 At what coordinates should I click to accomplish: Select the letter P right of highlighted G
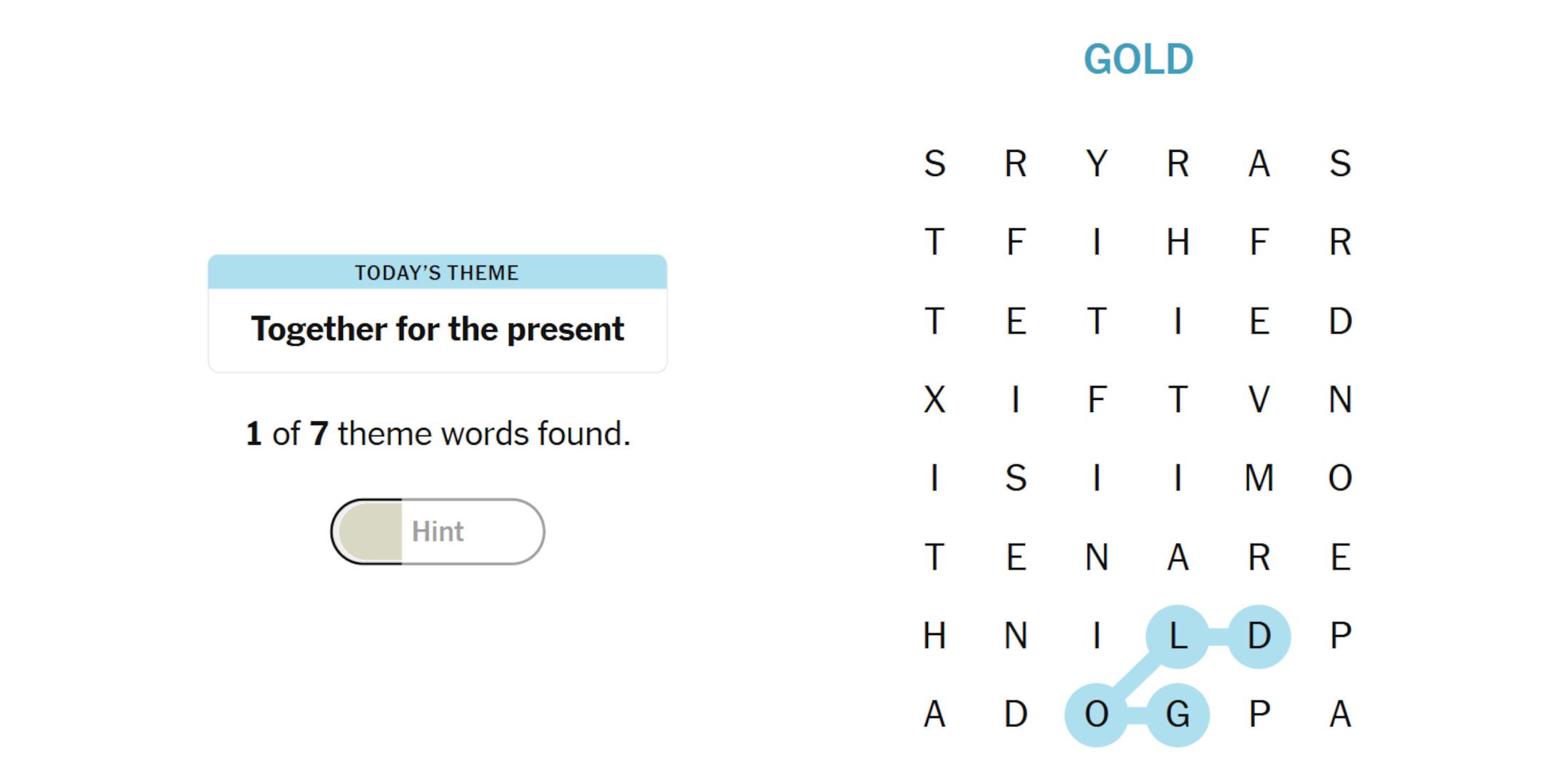[1259, 714]
